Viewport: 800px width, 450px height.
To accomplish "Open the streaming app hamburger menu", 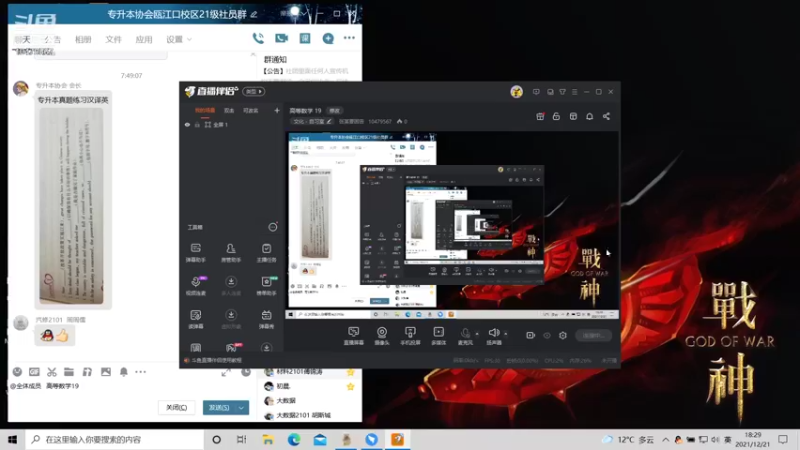I will (x=574, y=92).
